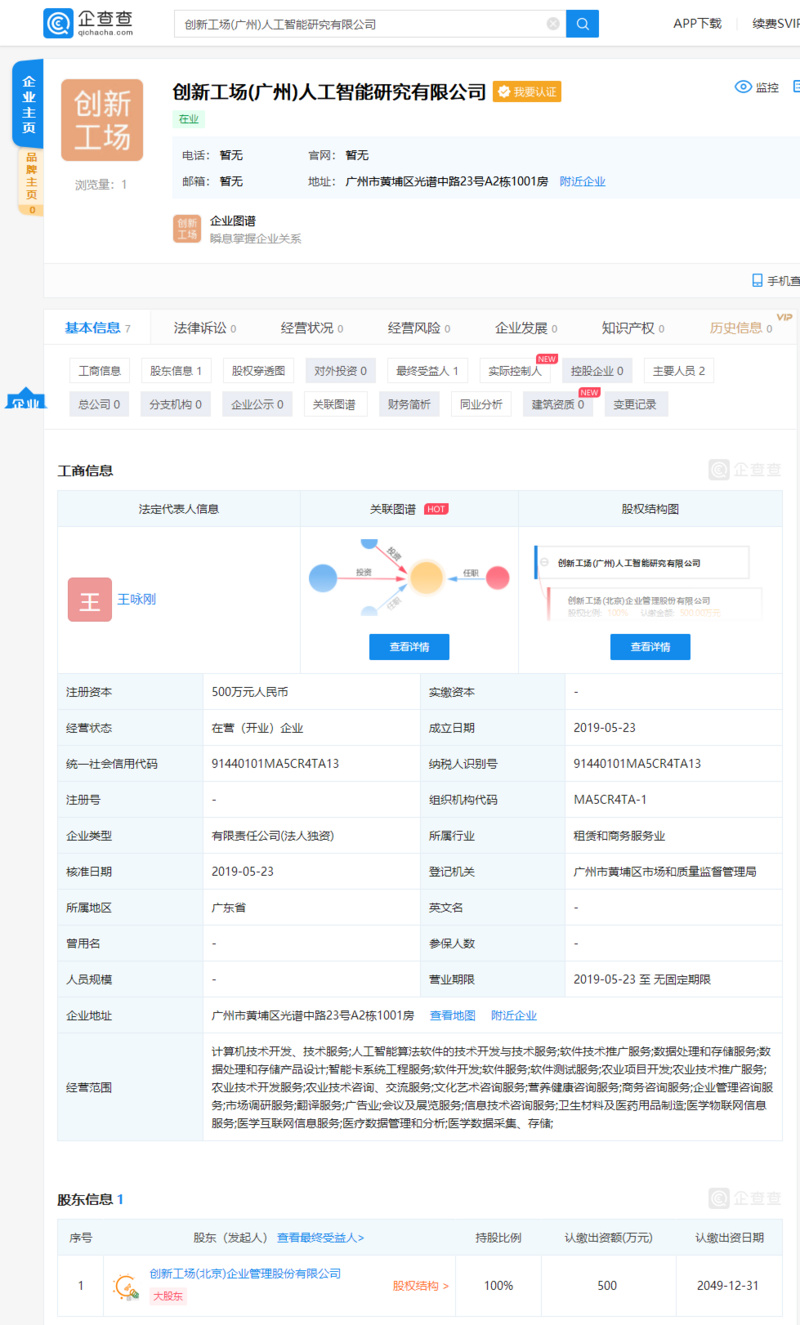
Task: Click the 500万元人民币 registered capital value
Action: (x=250, y=691)
